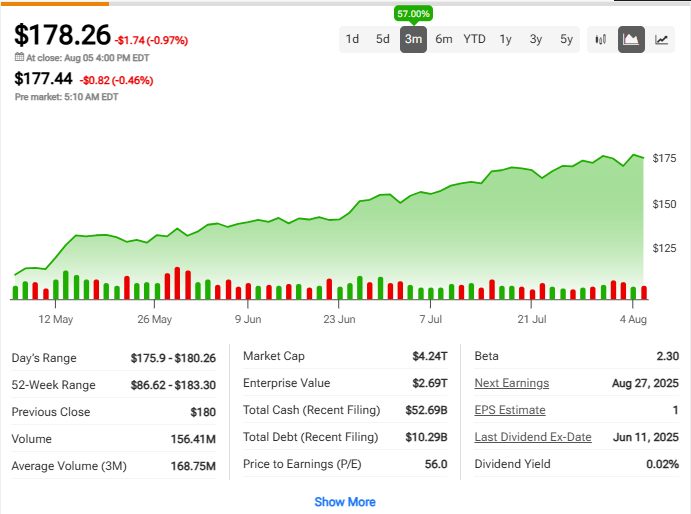View the 5y price history
Screen dimensions: 691x514
[567, 39]
